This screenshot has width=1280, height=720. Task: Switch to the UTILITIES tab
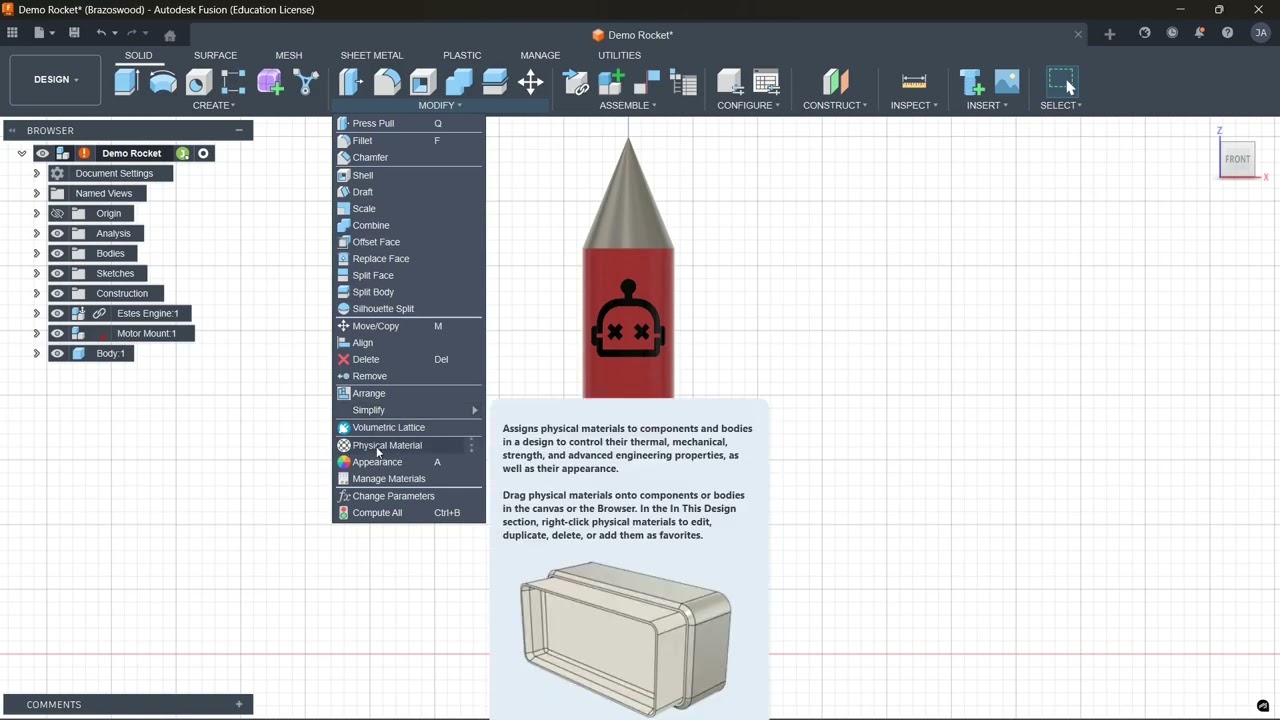619,55
